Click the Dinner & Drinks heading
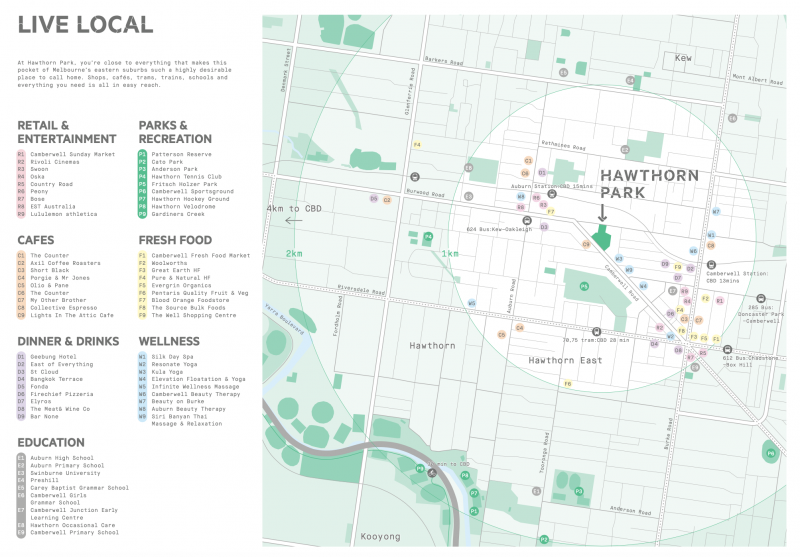Image resolution: width=800 pixels, height=557 pixels. point(68,341)
